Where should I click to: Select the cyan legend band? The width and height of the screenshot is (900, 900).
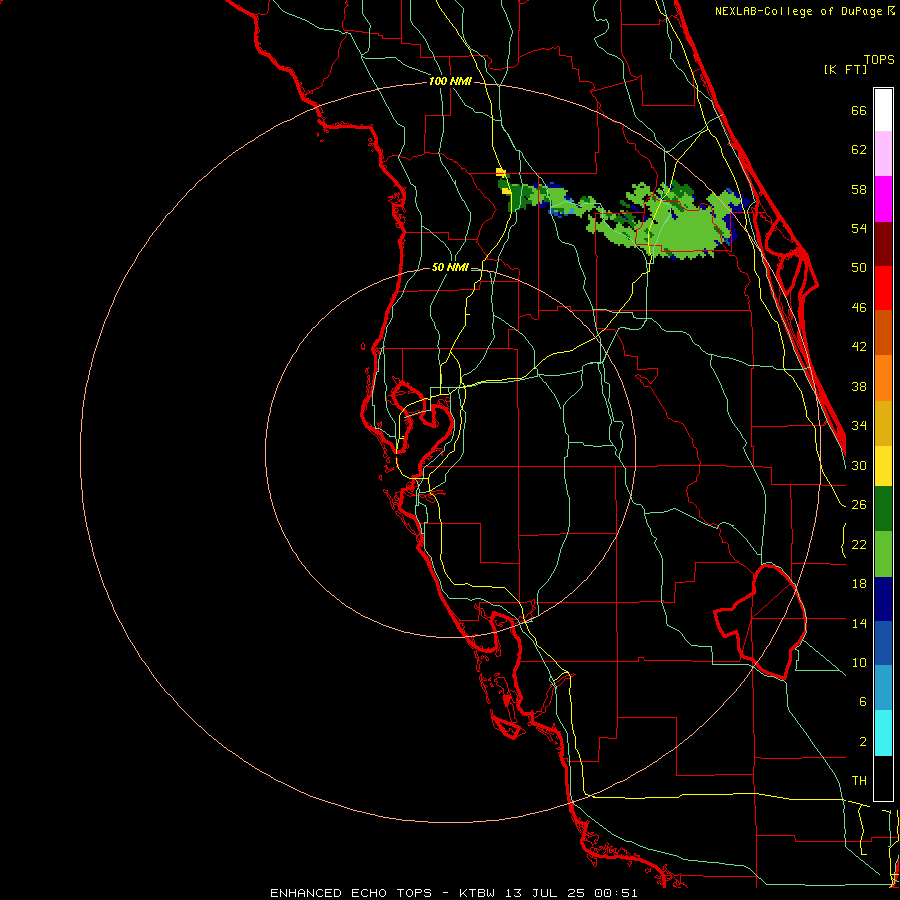883,733
